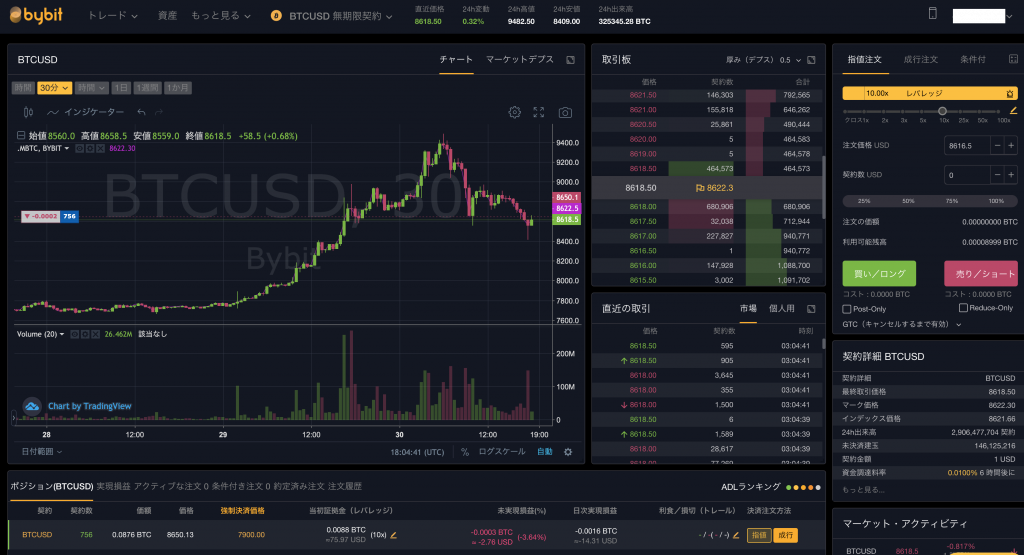Image resolution: width=1024 pixels, height=555 pixels.
Task: Open the 30分 interval dropdown
Action: (x=54, y=87)
